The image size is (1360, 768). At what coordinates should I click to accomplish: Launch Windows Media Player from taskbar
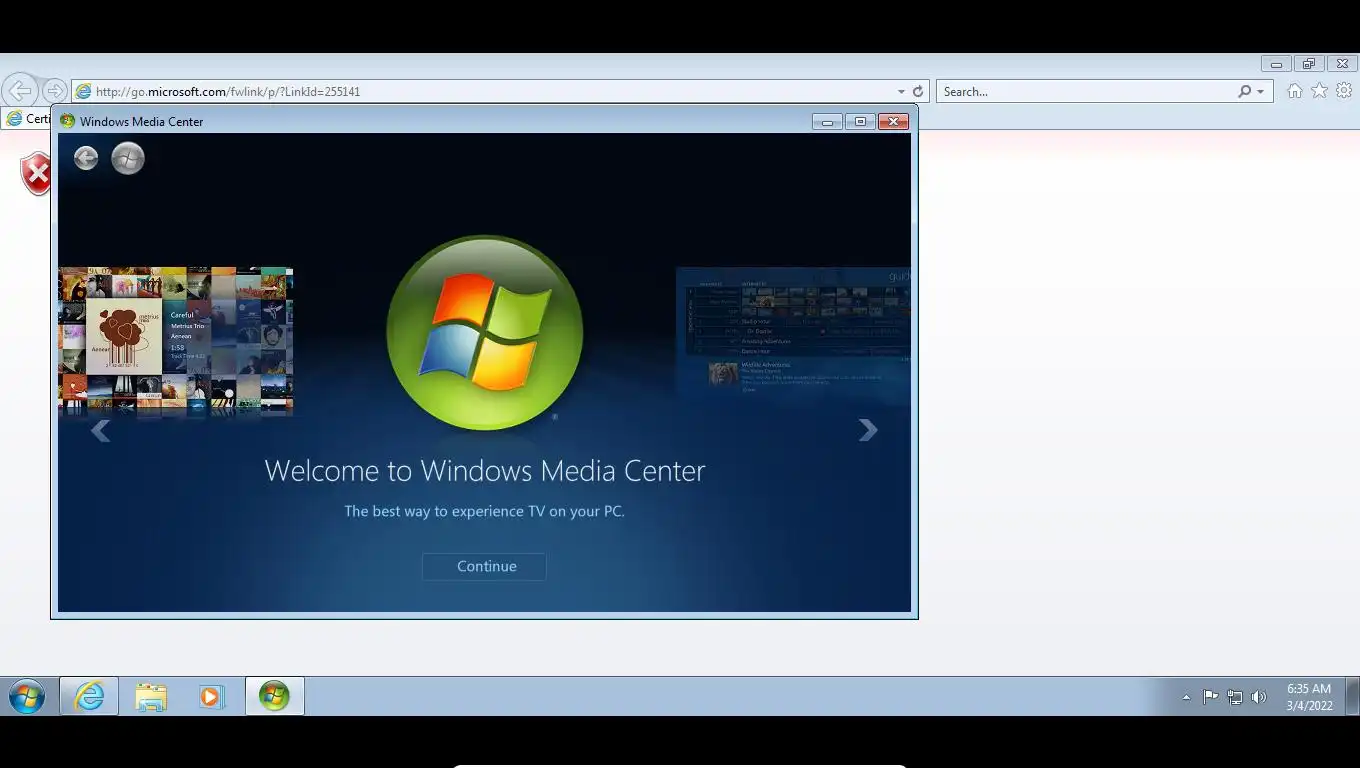point(211,696)
